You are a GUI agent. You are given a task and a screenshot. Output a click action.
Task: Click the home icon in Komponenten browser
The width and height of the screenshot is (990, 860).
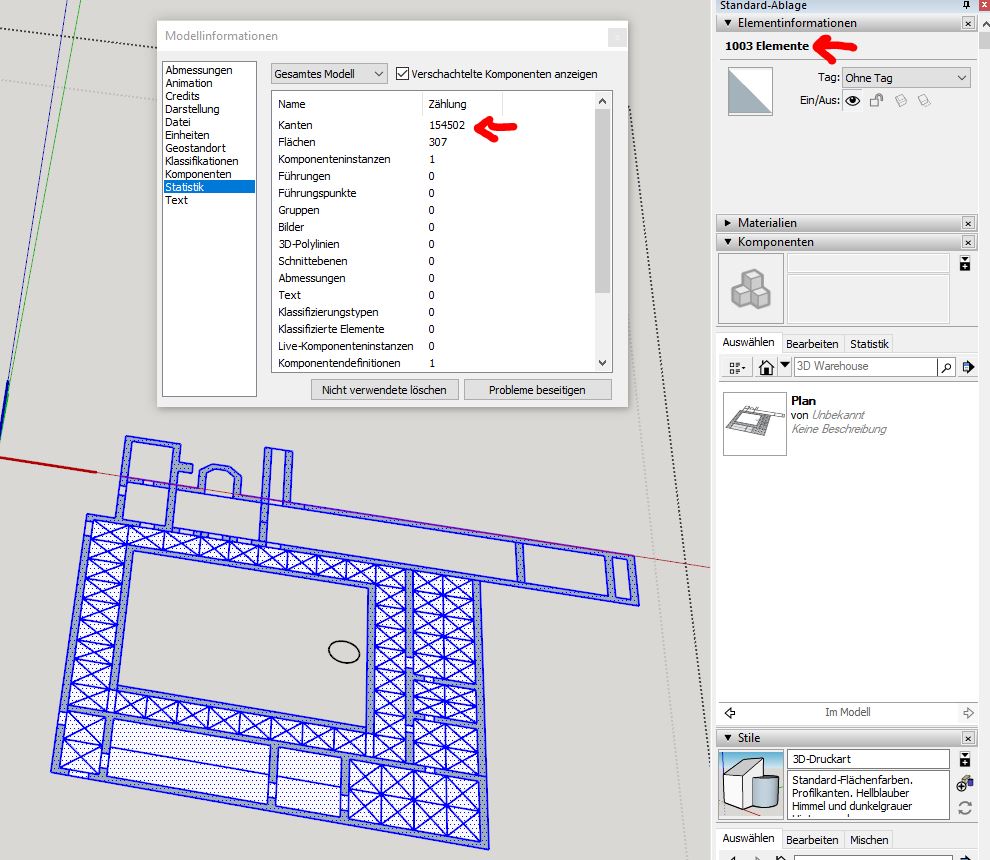tap(766, 367)
